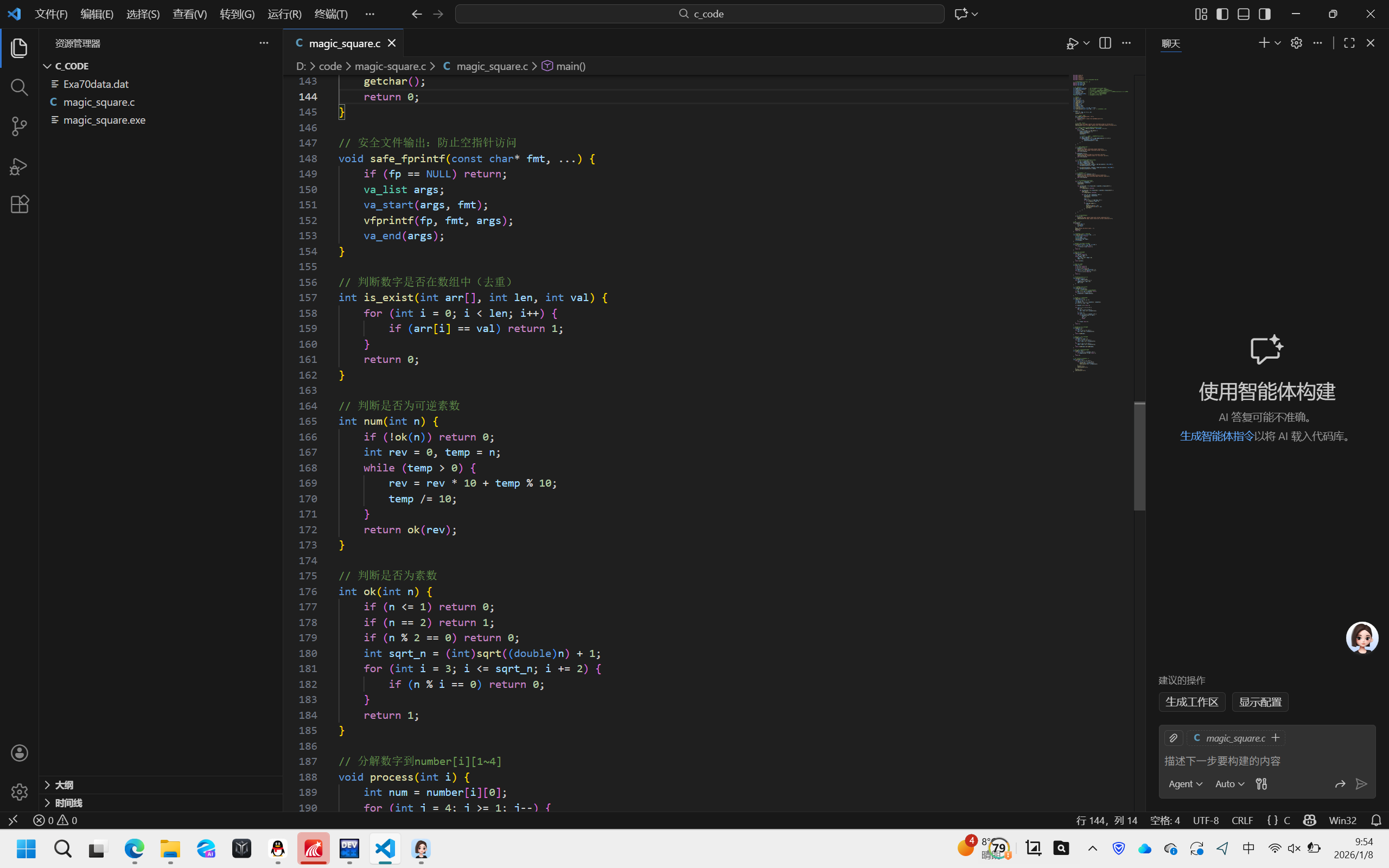The height and width of the screenshot is (868, 1389).
Task: Click the editor vertical scrollbar thumb
Action: pyautogui.click(x=1139, y=456)
